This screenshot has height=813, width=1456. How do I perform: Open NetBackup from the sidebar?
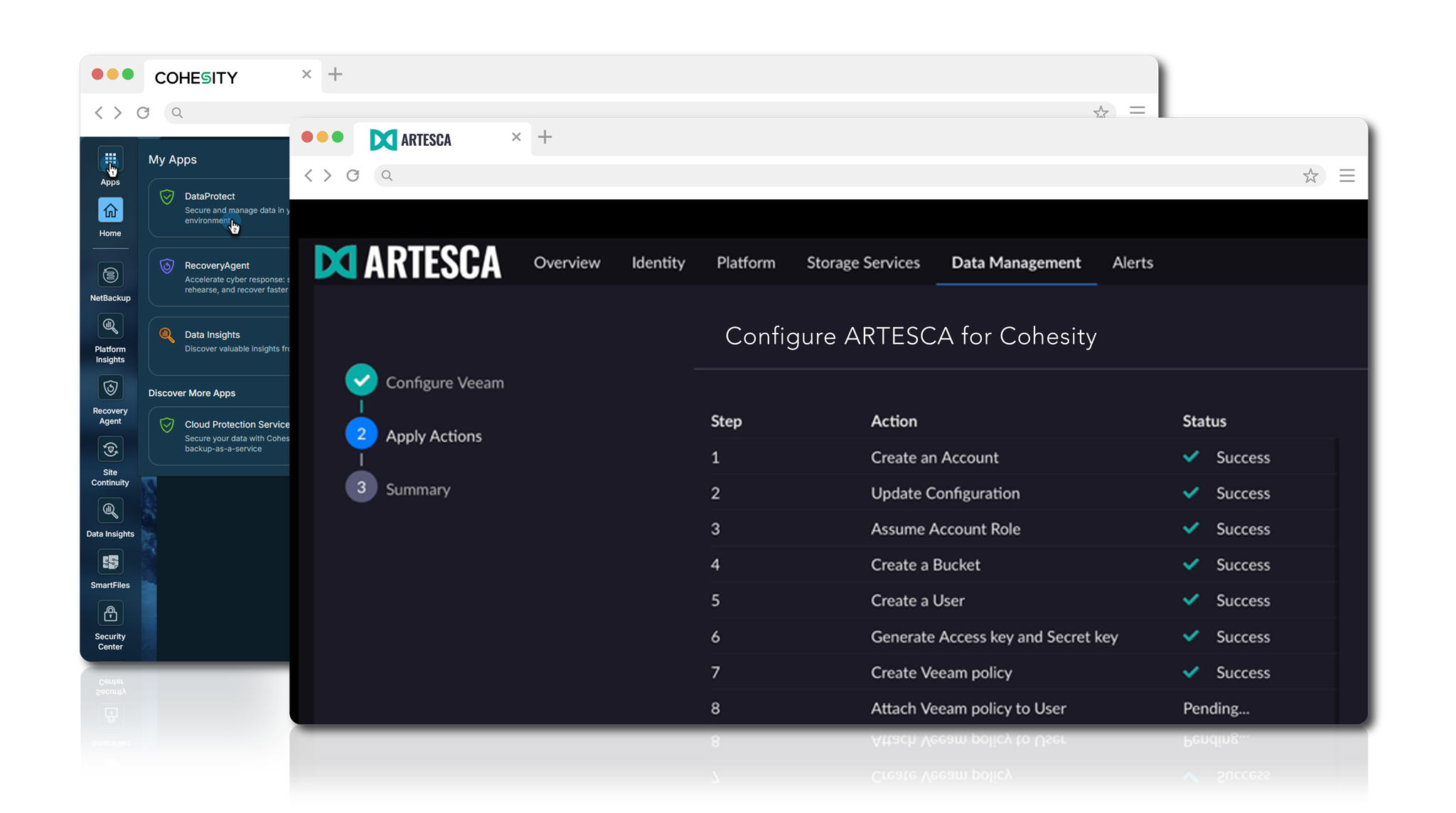pyautogui.click(x=110, y=276)
